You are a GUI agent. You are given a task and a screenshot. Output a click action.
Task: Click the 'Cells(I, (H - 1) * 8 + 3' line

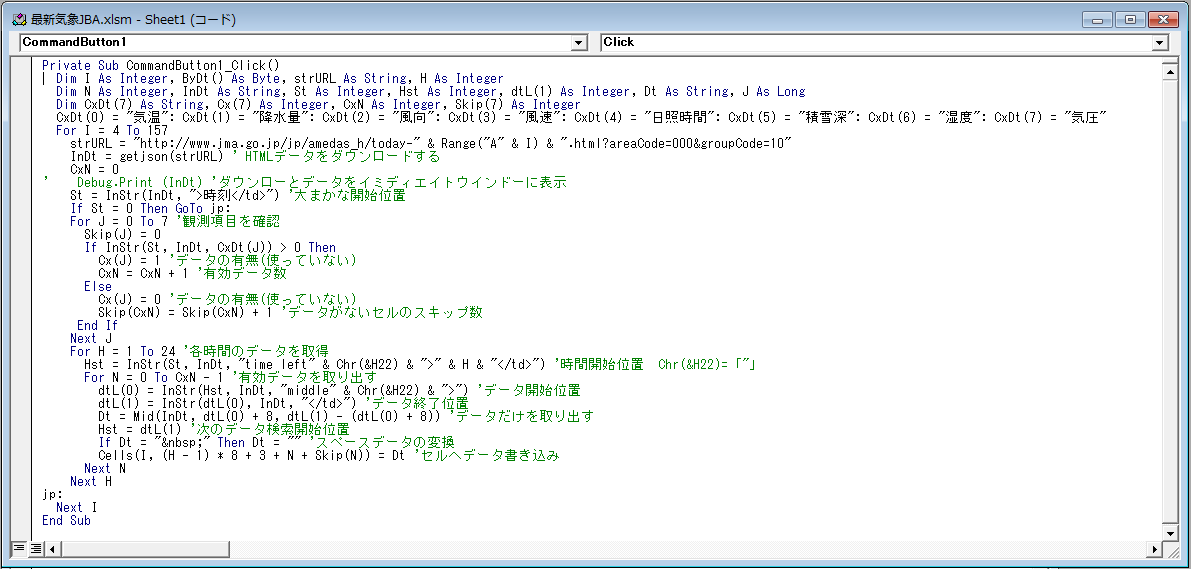[x=329, y=455]
